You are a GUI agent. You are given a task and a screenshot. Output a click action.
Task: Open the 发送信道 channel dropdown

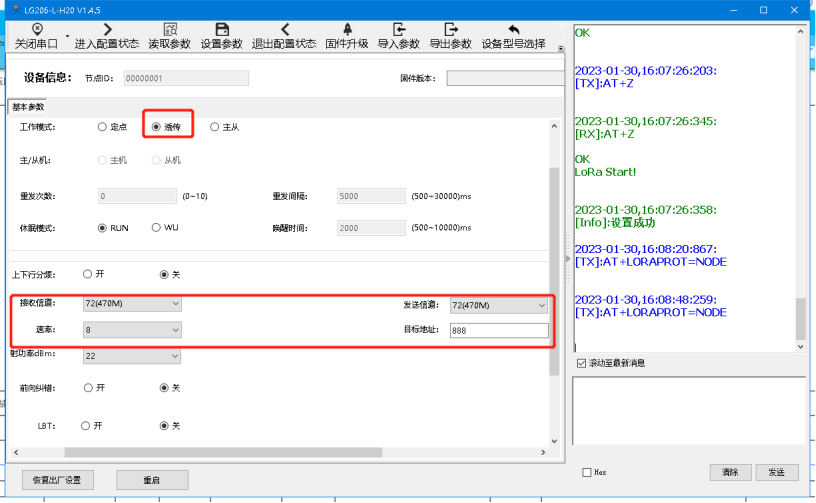498,305
